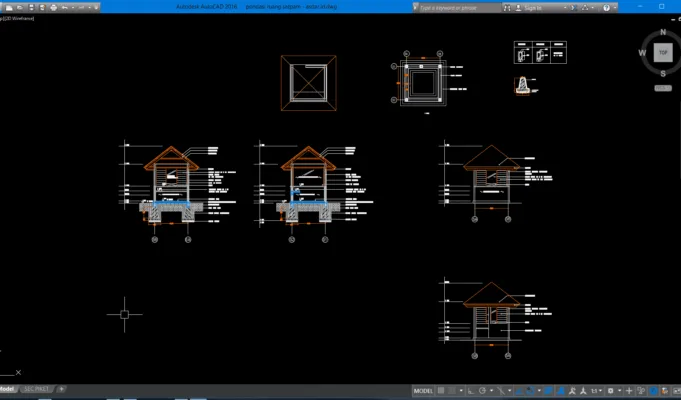Open the Help question mark icon
This screenshot has height=400, width=681.
tap(607, 8)
